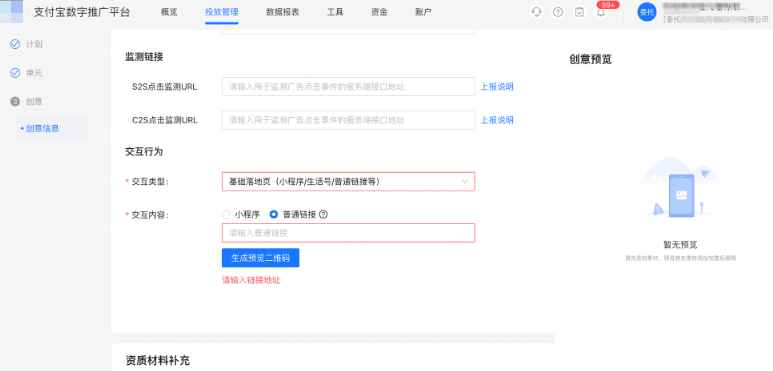Open 上报说明 link for S2S URL

(497, 87)
